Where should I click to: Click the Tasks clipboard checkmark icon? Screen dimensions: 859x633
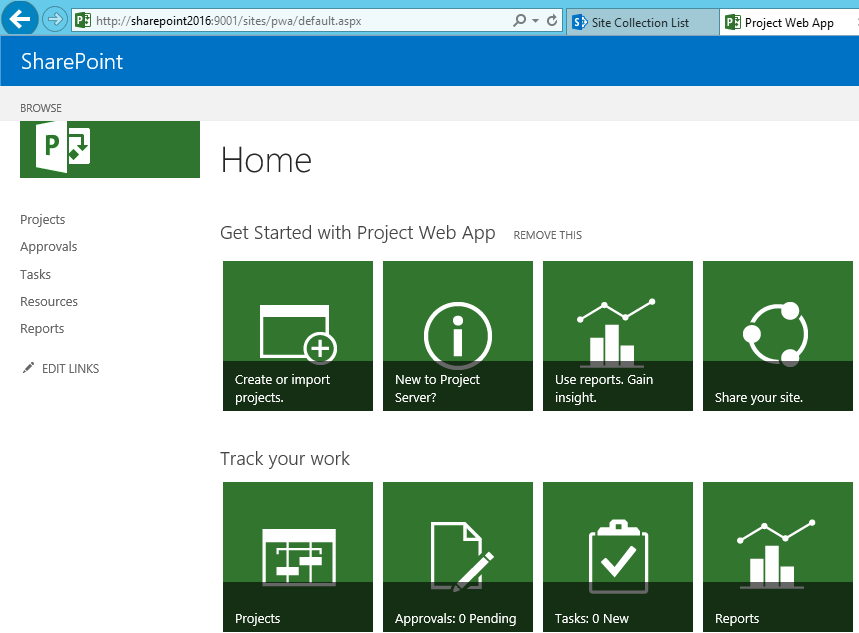click(619, 556)
